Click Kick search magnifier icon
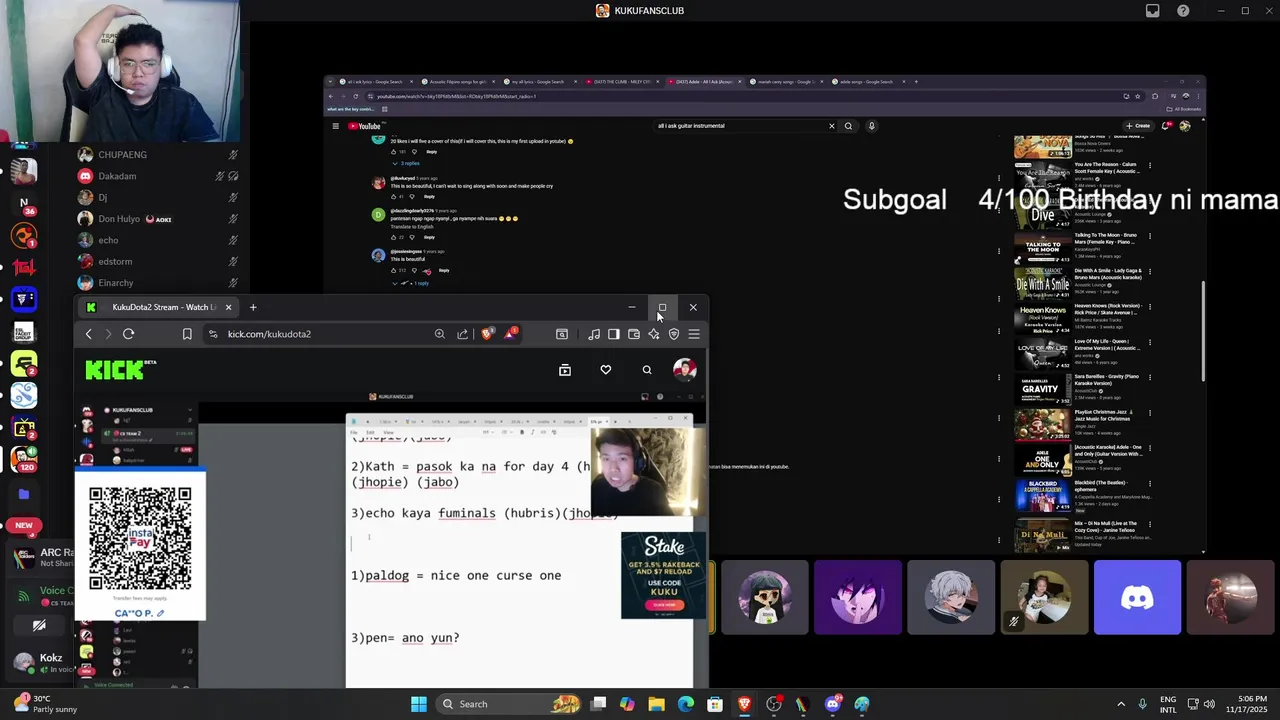Screen dimensions: 1280x720 pos(647,370)
